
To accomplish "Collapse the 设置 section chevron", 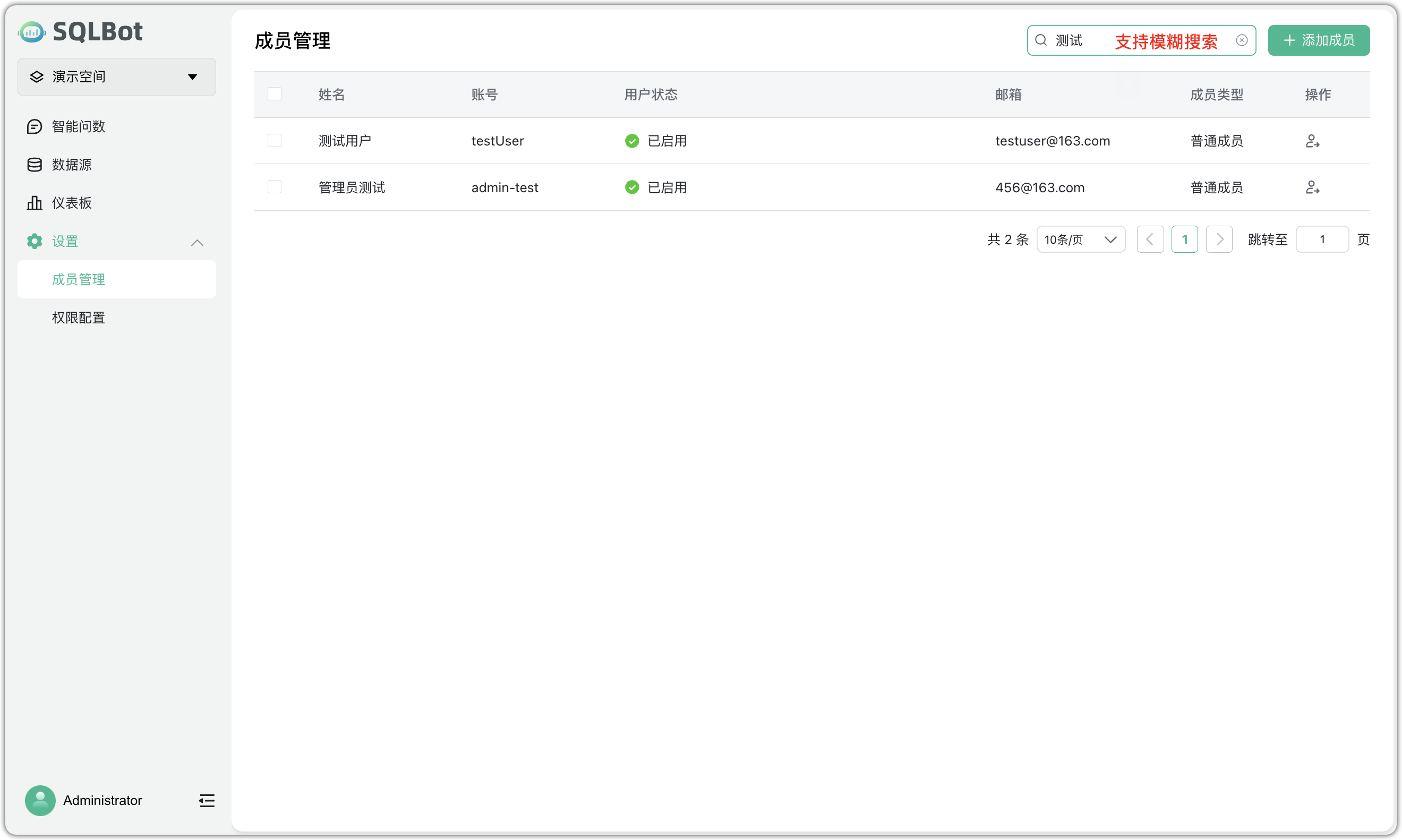I will point(197,242).
